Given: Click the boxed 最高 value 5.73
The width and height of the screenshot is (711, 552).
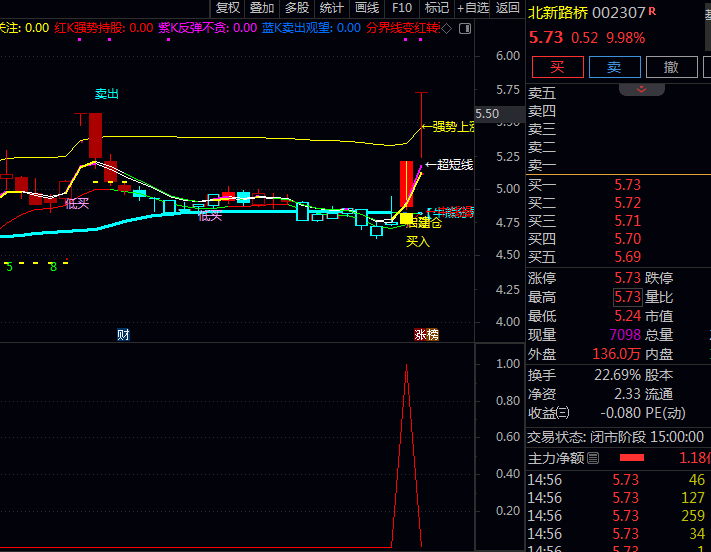Looking at the screenshot, I should point(627,297).
